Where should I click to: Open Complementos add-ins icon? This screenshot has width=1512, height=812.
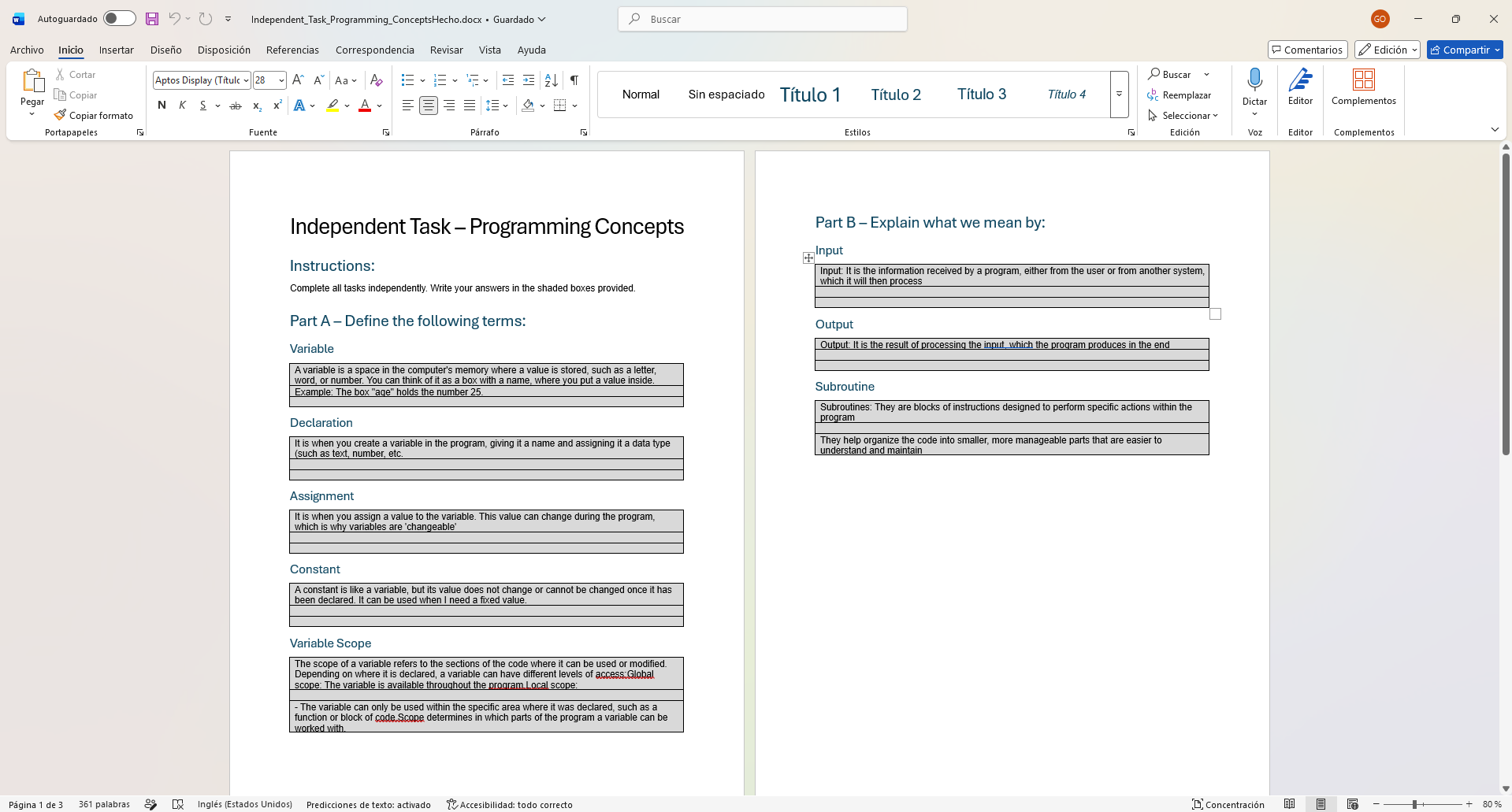[x=1364, y=80]
